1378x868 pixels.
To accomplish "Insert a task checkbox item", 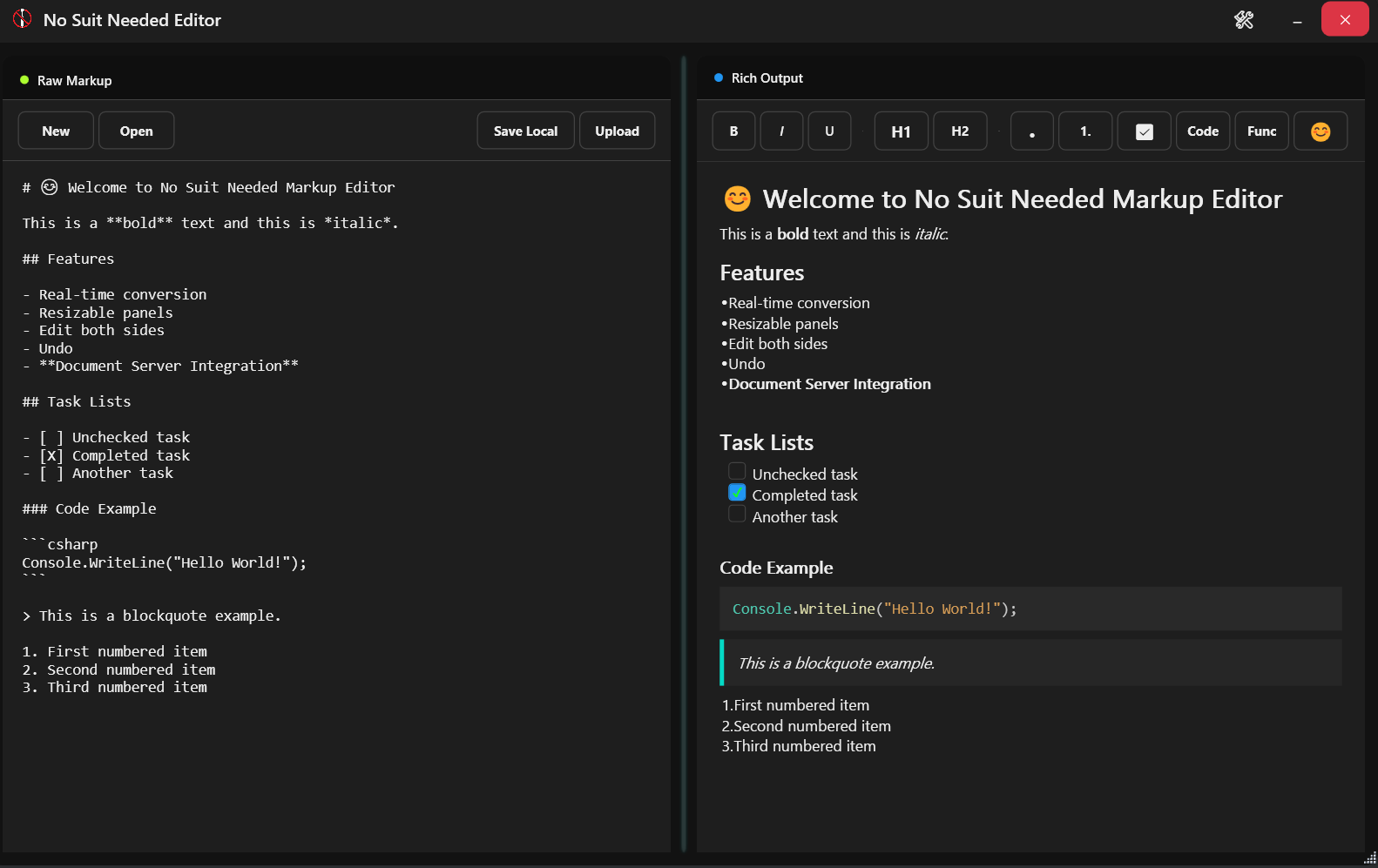I will click(x=1145, y=131).
